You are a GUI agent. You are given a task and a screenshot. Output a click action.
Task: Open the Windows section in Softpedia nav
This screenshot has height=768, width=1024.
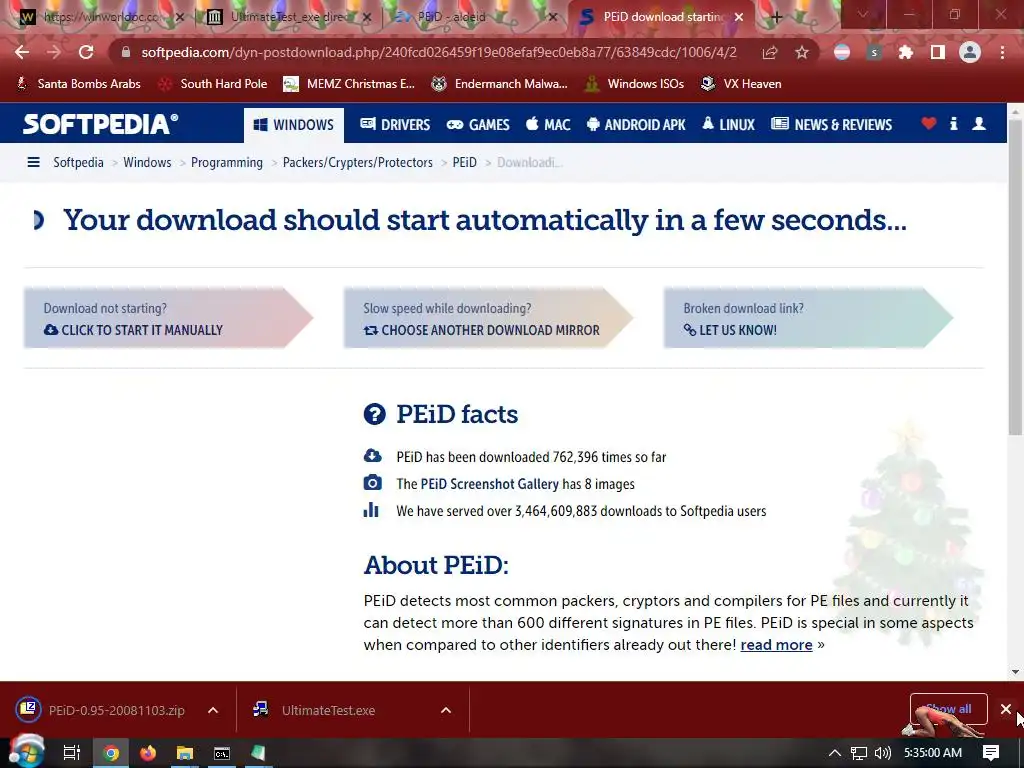[x=294, y=125]
